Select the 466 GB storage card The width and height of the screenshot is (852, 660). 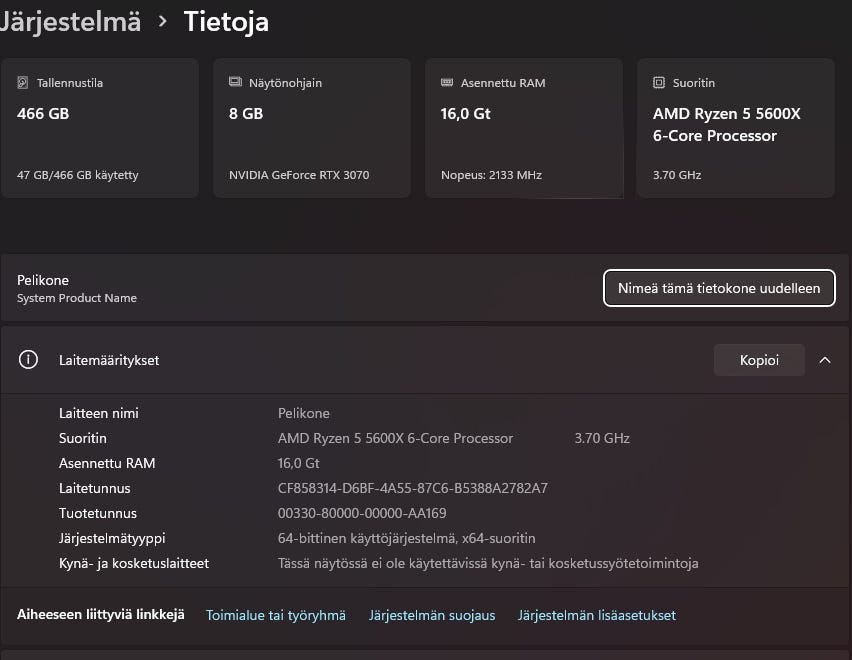click(99, 128)
